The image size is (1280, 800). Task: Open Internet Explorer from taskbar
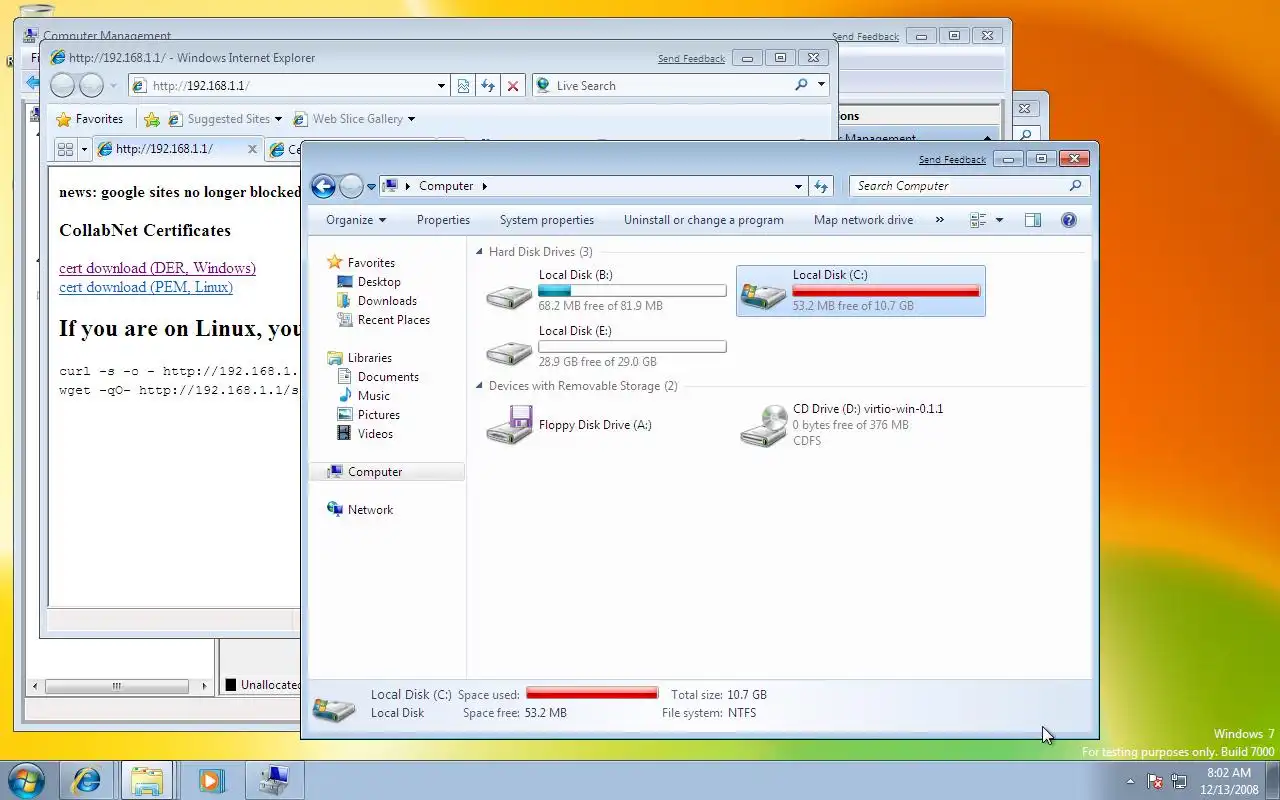(86, 780)
